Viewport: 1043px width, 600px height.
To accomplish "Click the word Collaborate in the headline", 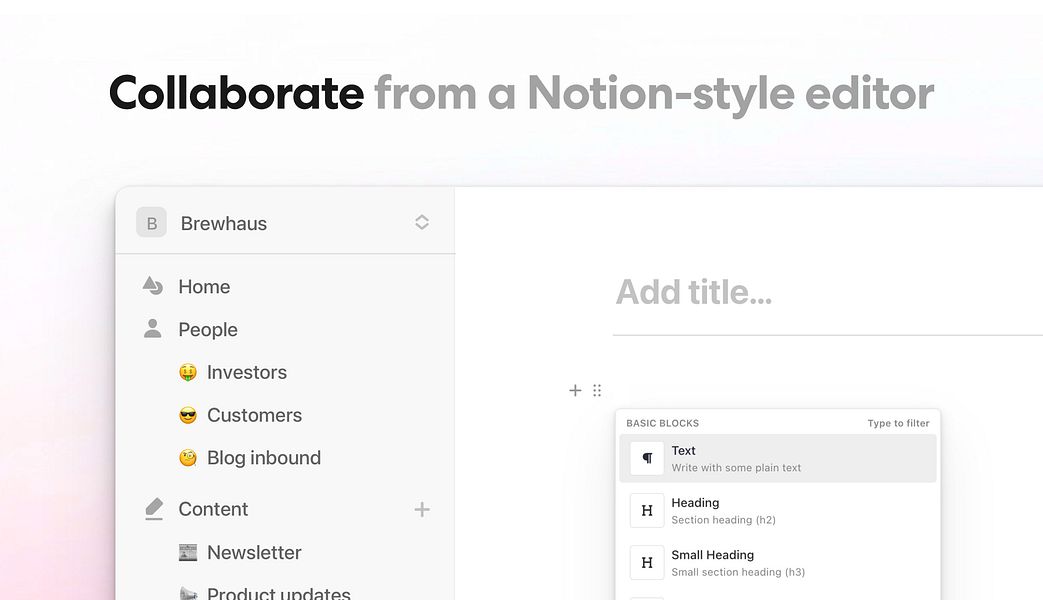I will coord(237,92).
